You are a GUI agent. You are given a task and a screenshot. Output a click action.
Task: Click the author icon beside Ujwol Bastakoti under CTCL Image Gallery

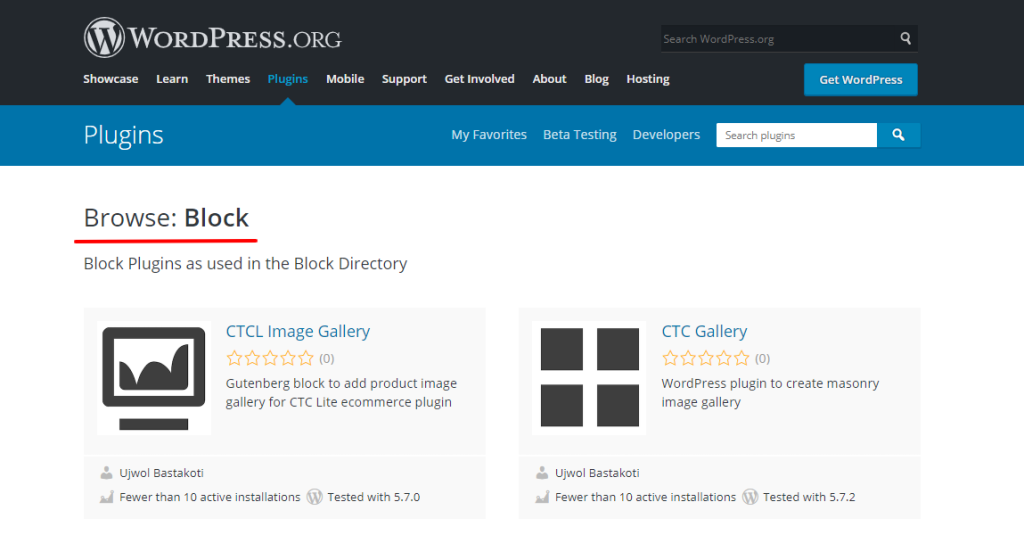pos(106,472)
